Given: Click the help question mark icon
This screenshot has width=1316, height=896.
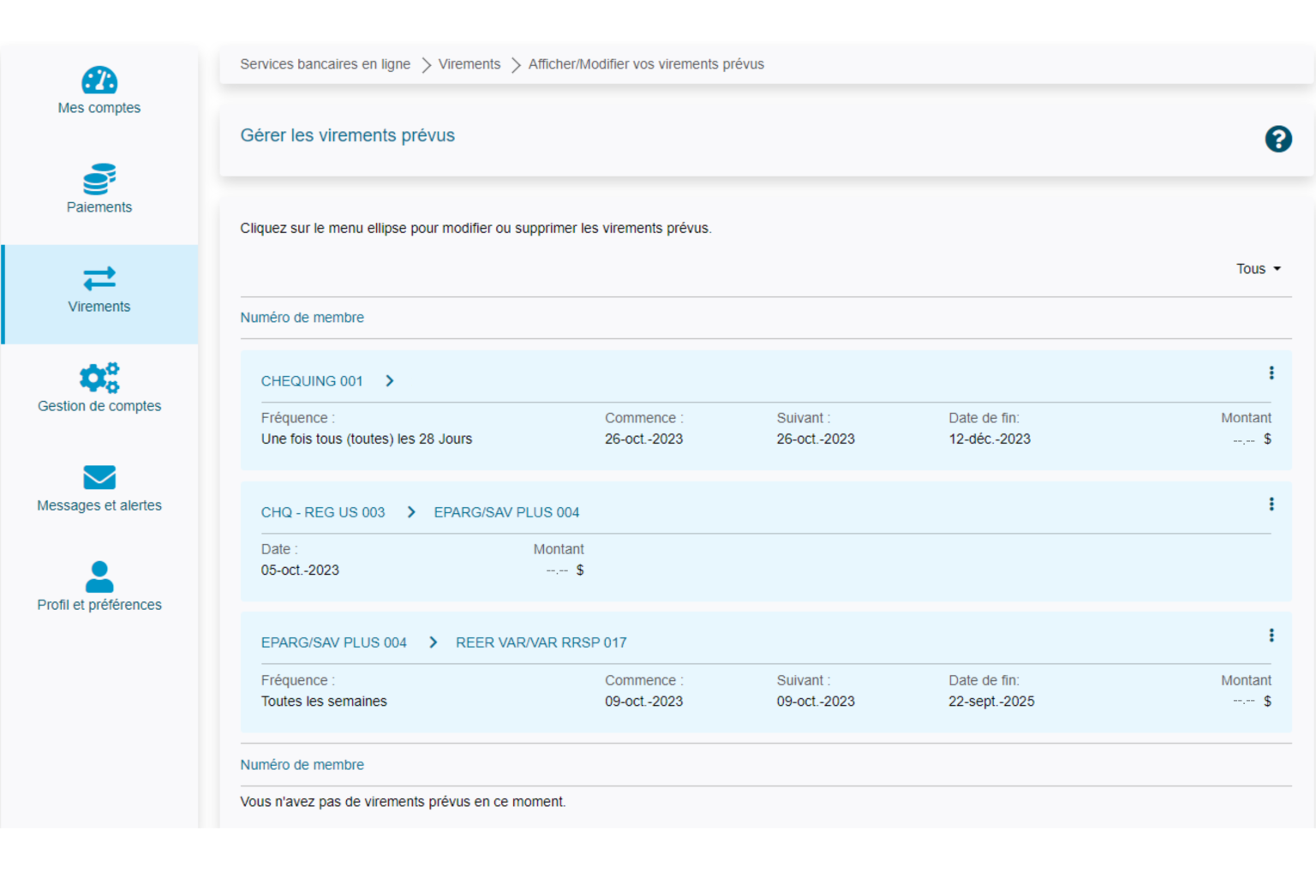Looking at the screenshot, I should [x=1277, y=138].
